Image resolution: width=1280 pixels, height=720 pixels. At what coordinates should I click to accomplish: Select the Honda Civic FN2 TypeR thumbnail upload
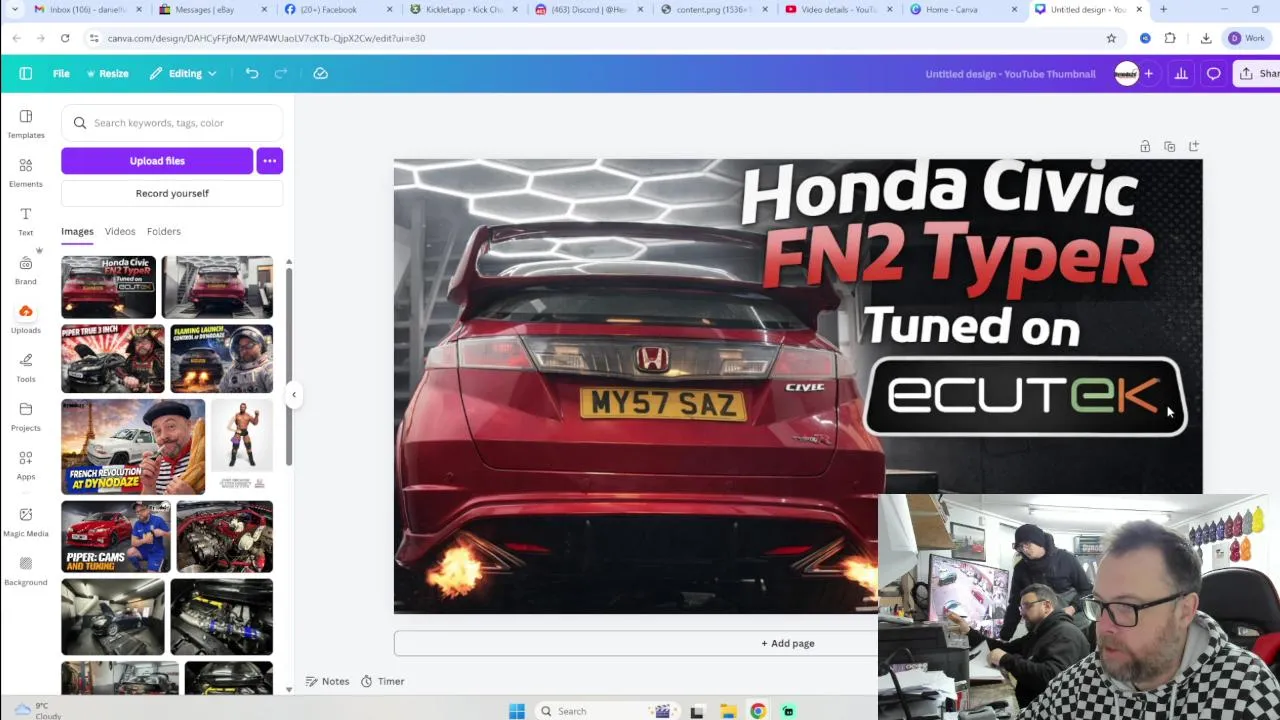click(x=108, y=287)
